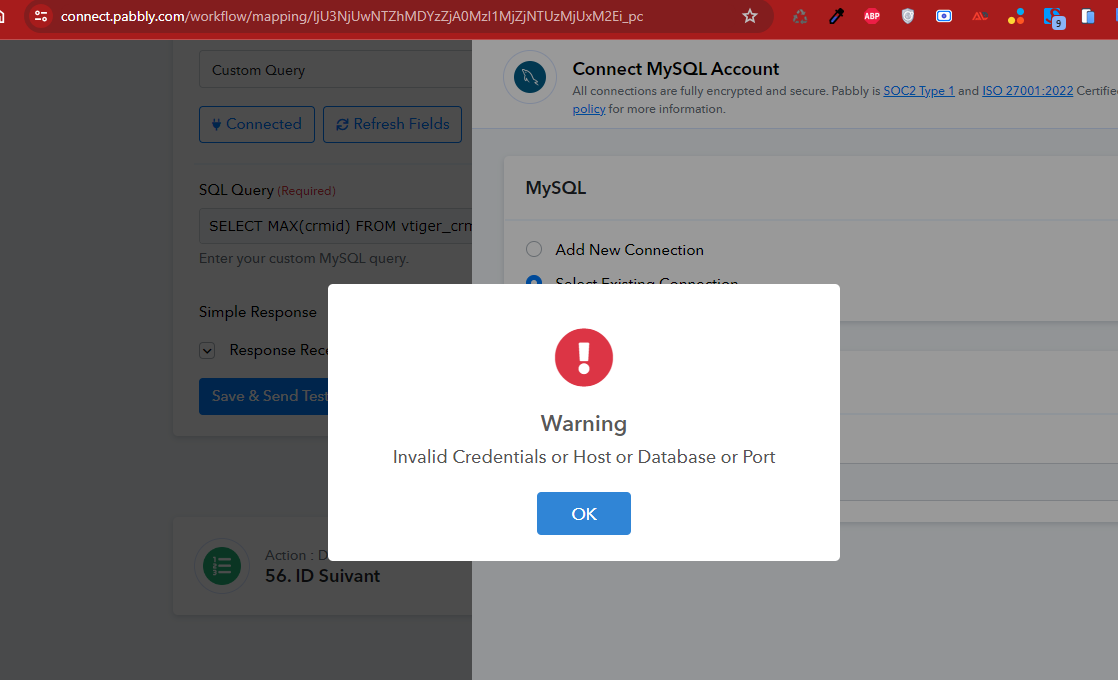Open the SOC2 Type 1 link
The width and height of the screenshot is (1118, 680).
[918, 91]
